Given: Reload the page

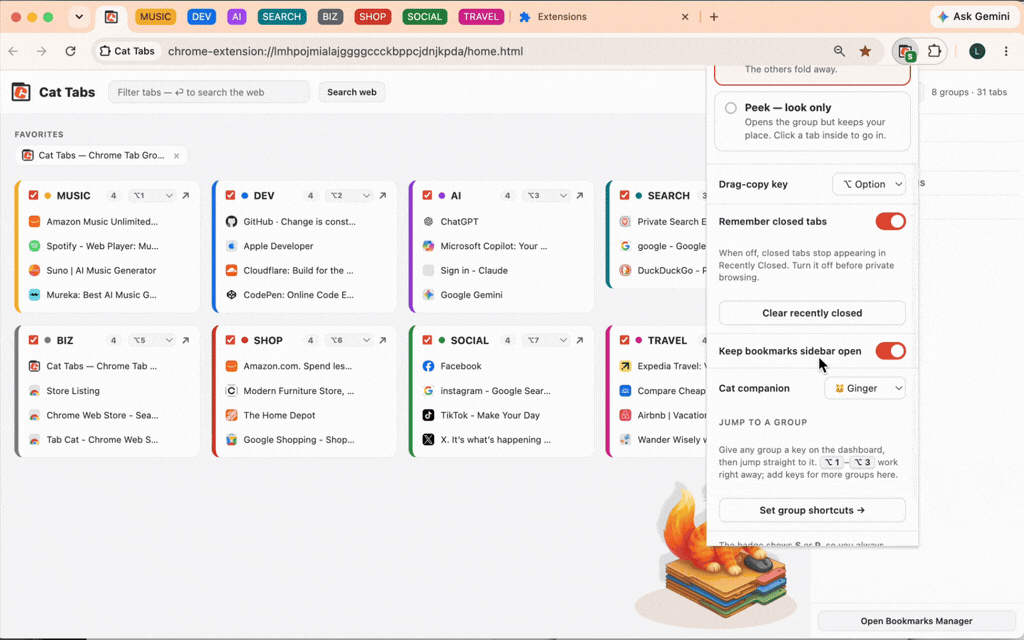Looking at the screenshot, I should [71, 51].
